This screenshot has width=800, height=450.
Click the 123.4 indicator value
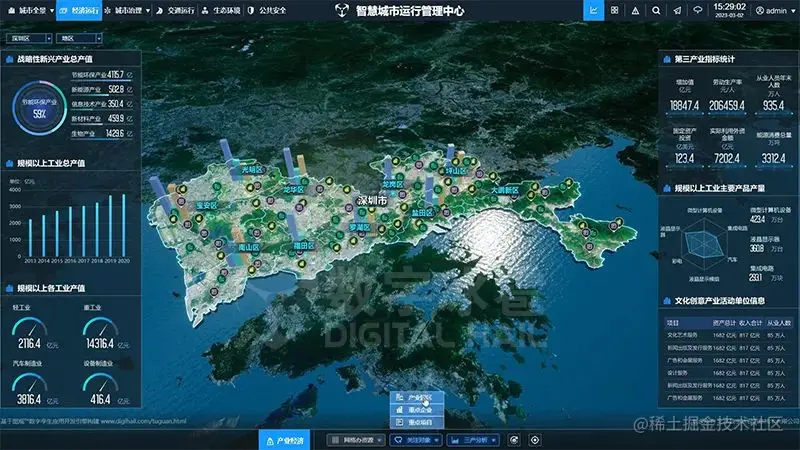pyautogui.click(x=684, y=159)
